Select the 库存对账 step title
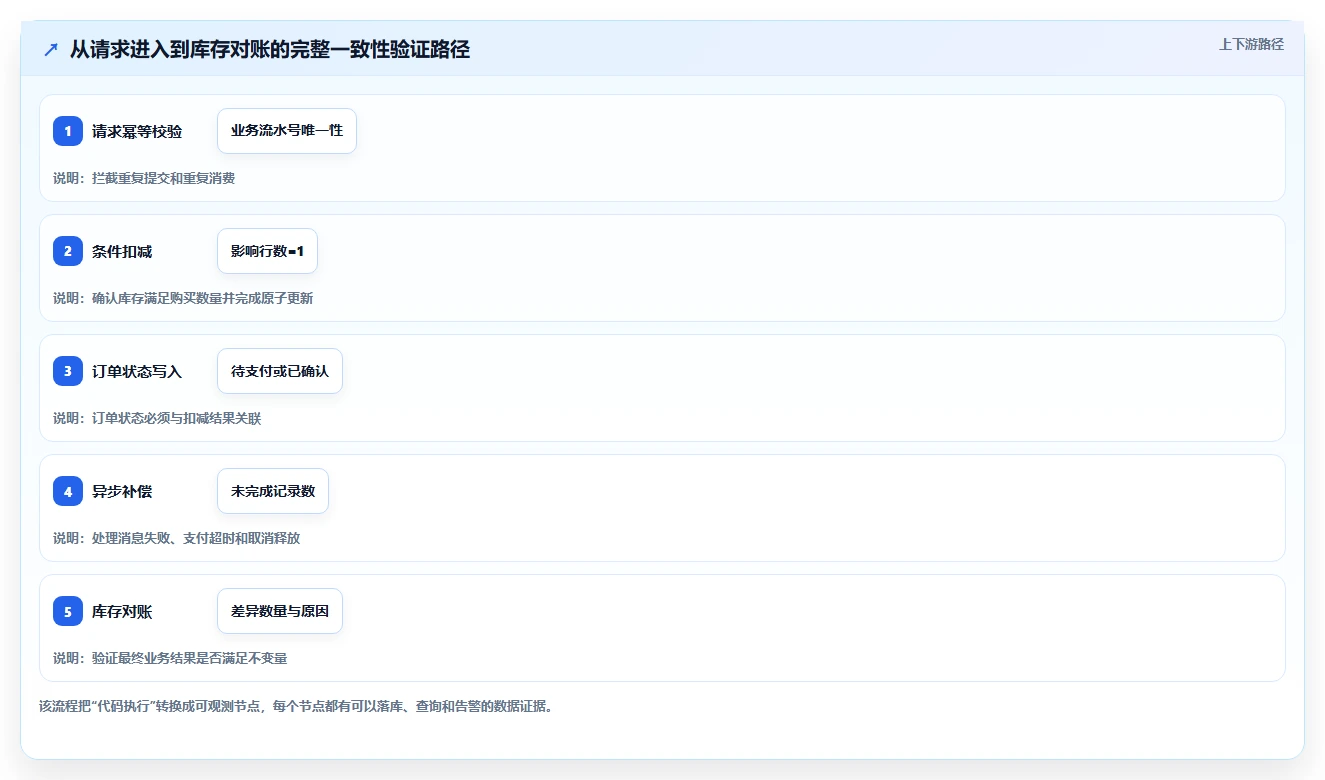The width and height of the screenshot is (1325, 780). coord(122,611)
